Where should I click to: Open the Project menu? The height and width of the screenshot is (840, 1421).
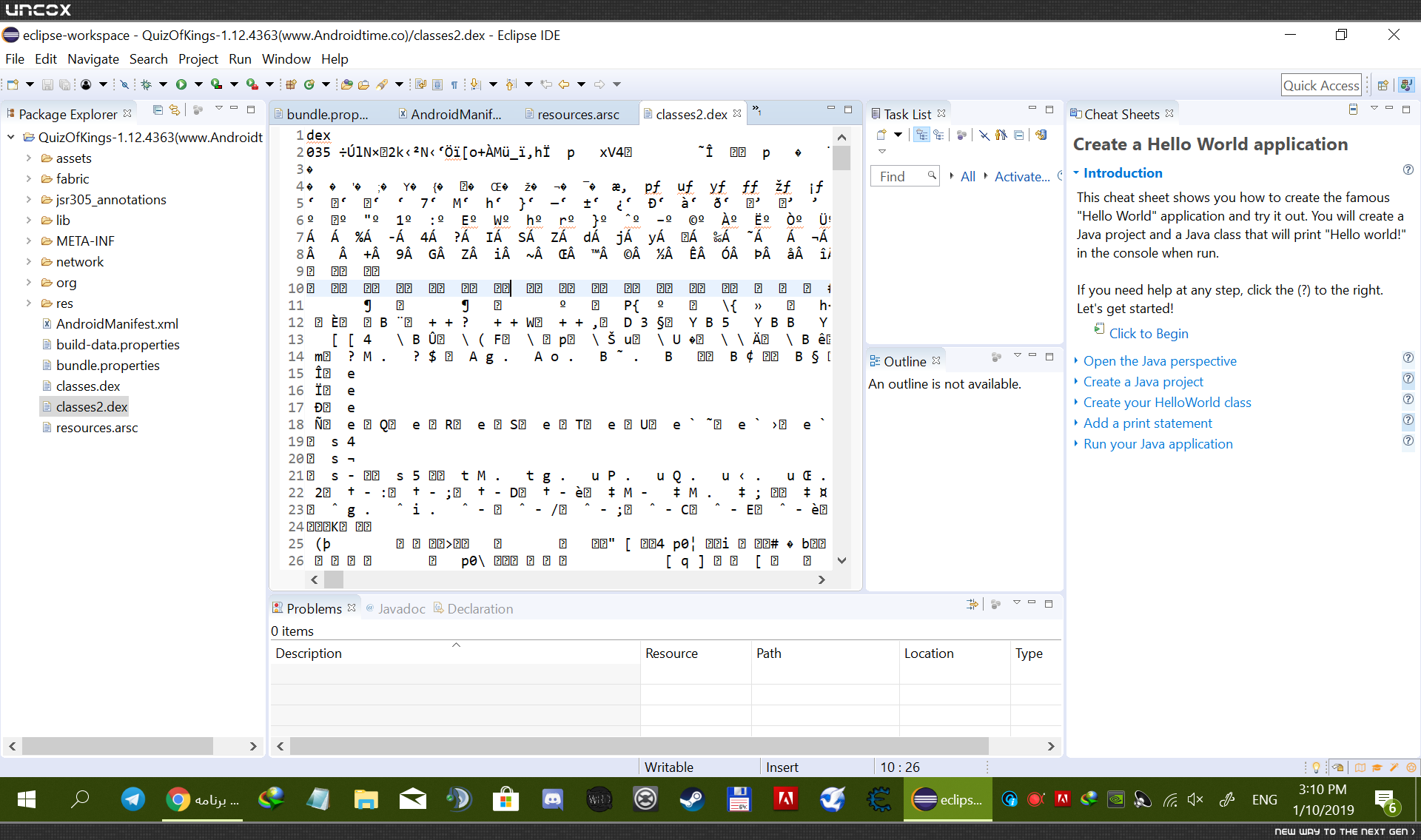pos(198,59)
